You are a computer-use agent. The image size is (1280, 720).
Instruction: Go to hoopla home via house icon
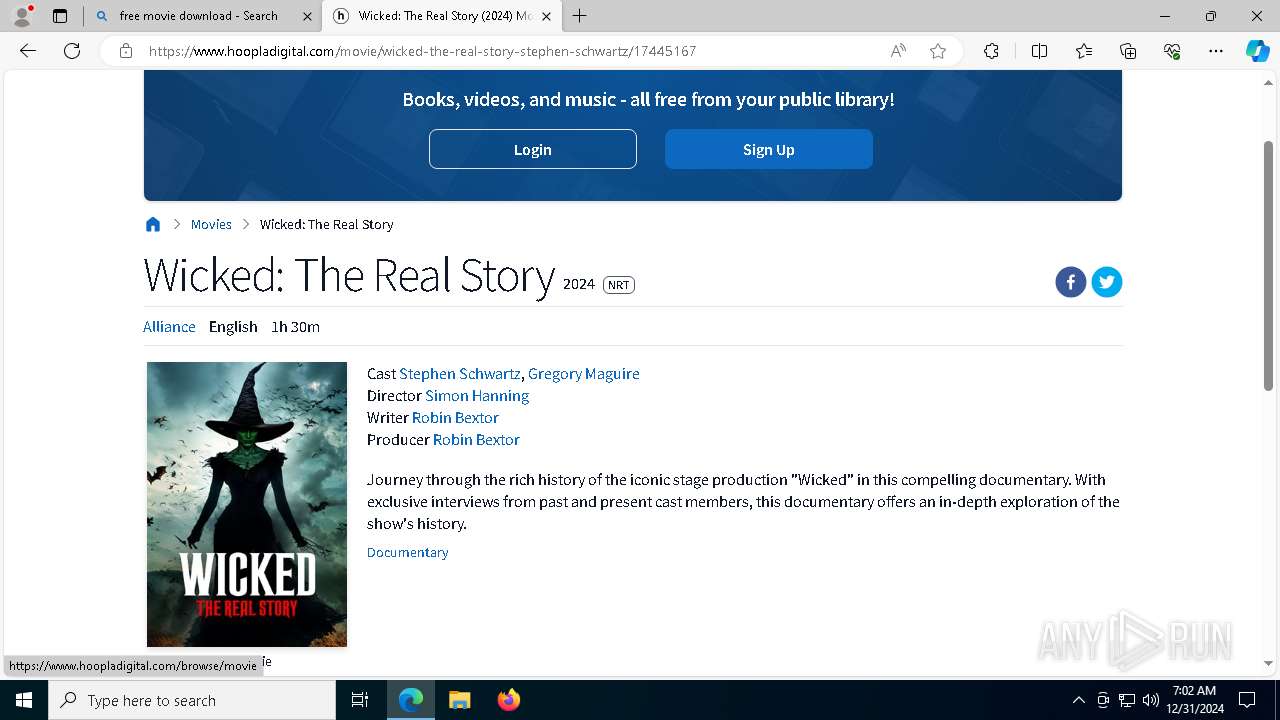click(x=153, y=224)
